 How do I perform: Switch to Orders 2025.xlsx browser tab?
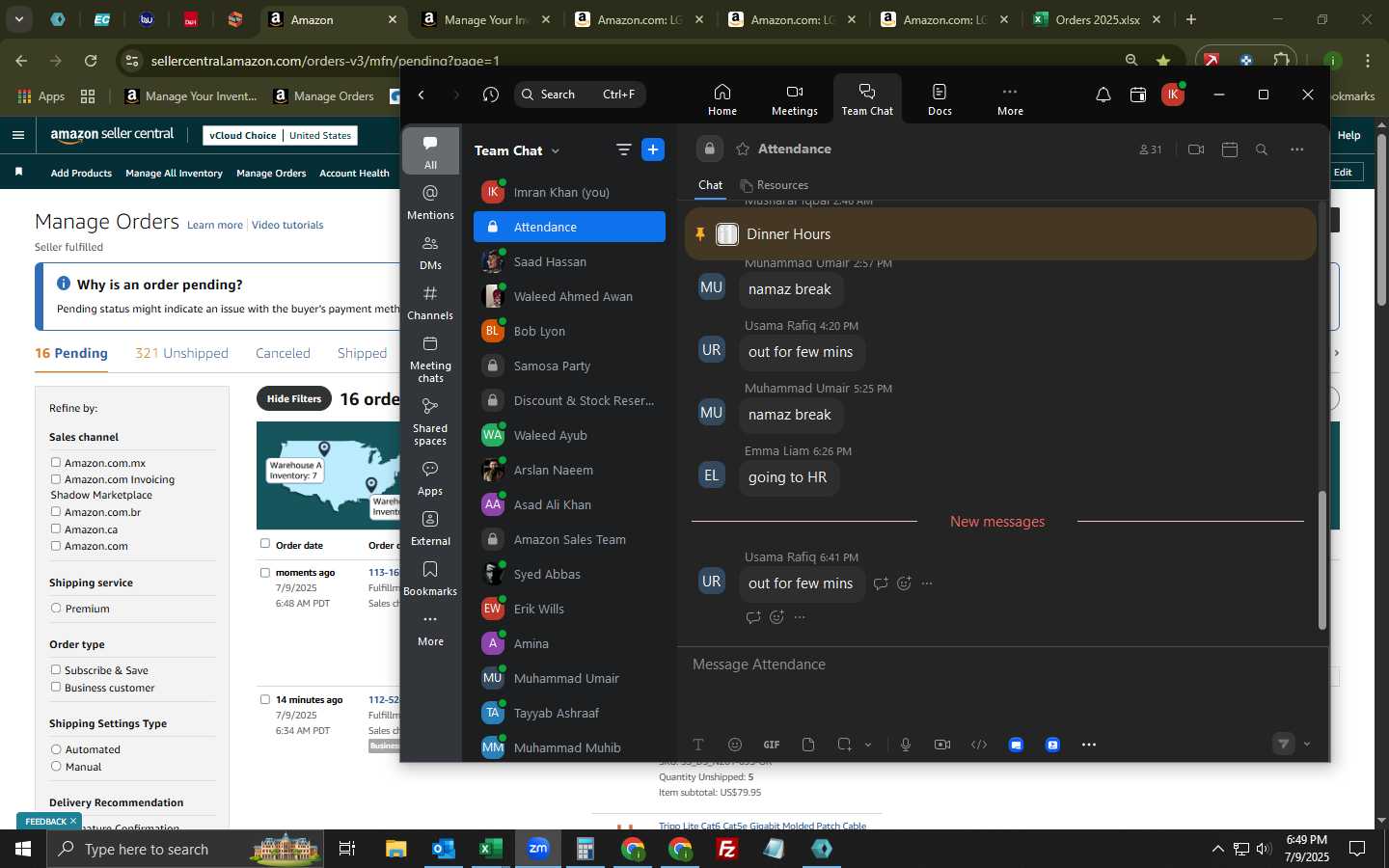[x=1097, y=19]
